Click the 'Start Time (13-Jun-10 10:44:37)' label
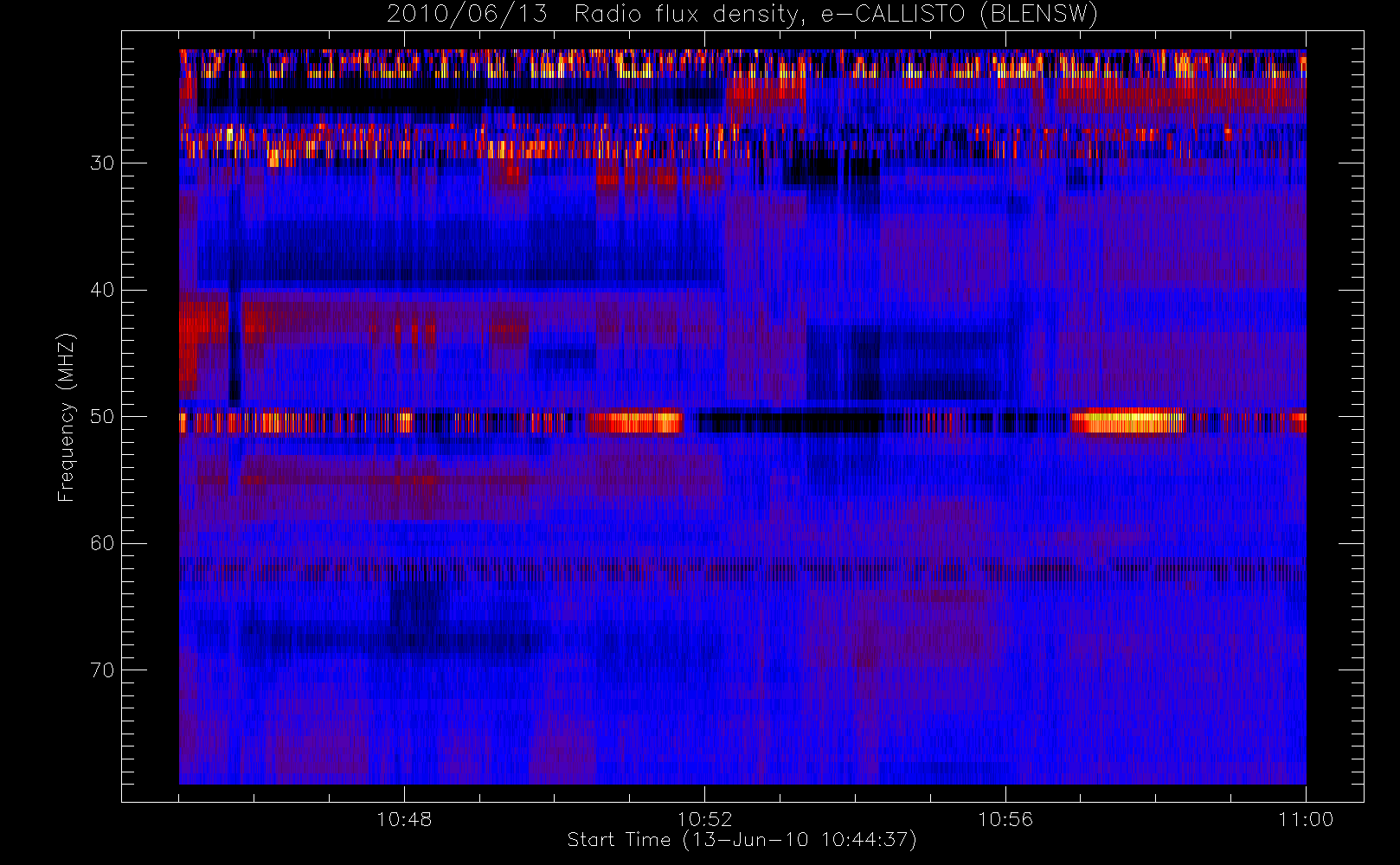The image size is (1400, 865). click(x=742, y=840)
